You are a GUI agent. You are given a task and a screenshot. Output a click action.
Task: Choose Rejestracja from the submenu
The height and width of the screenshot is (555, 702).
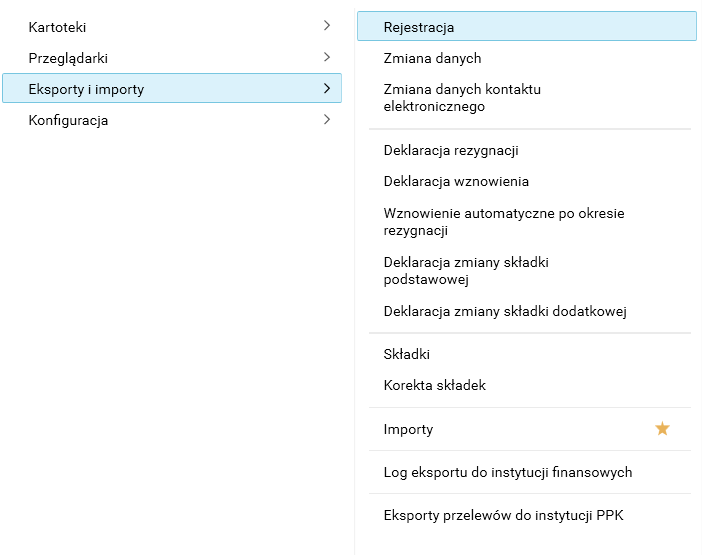419,27
